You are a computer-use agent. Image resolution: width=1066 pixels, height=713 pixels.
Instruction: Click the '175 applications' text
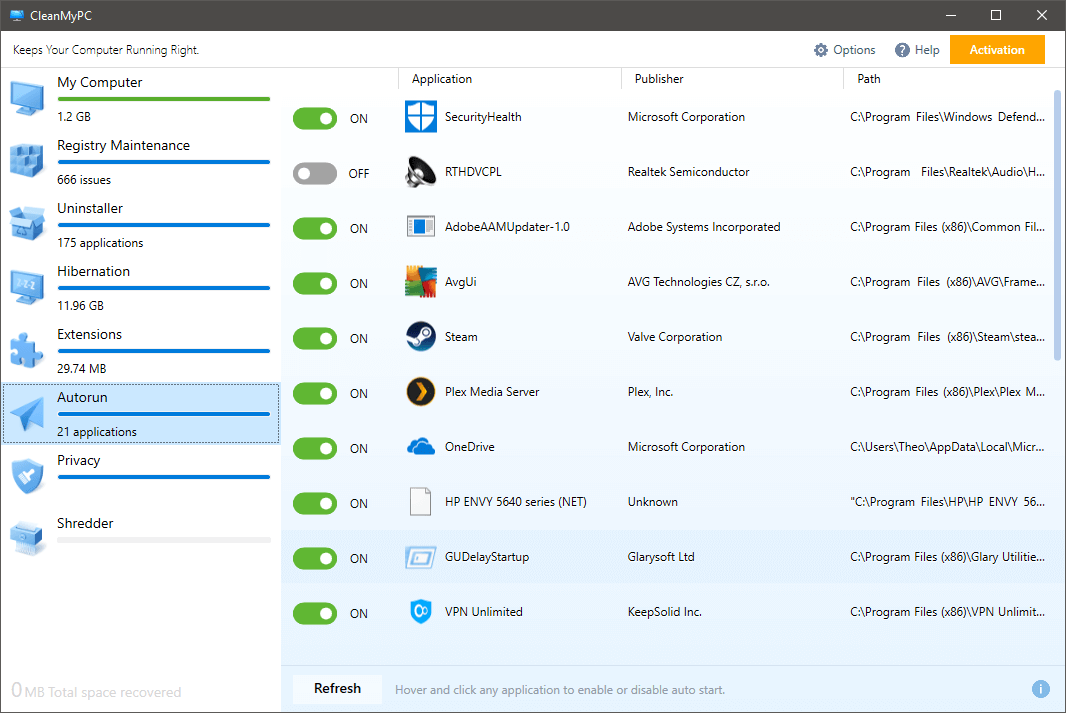(100, 243)
